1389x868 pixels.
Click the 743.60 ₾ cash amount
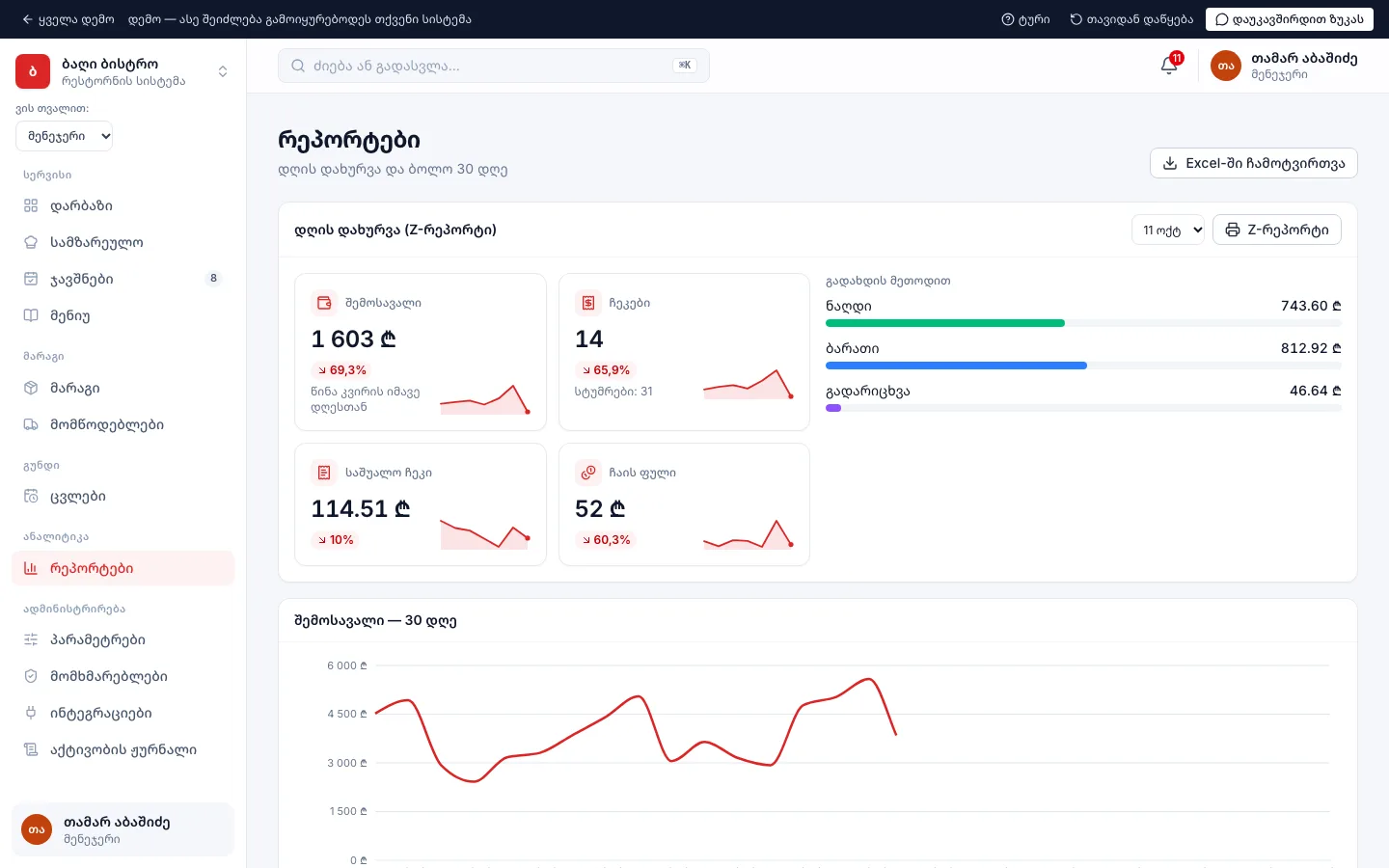[x=1311, y=306]
